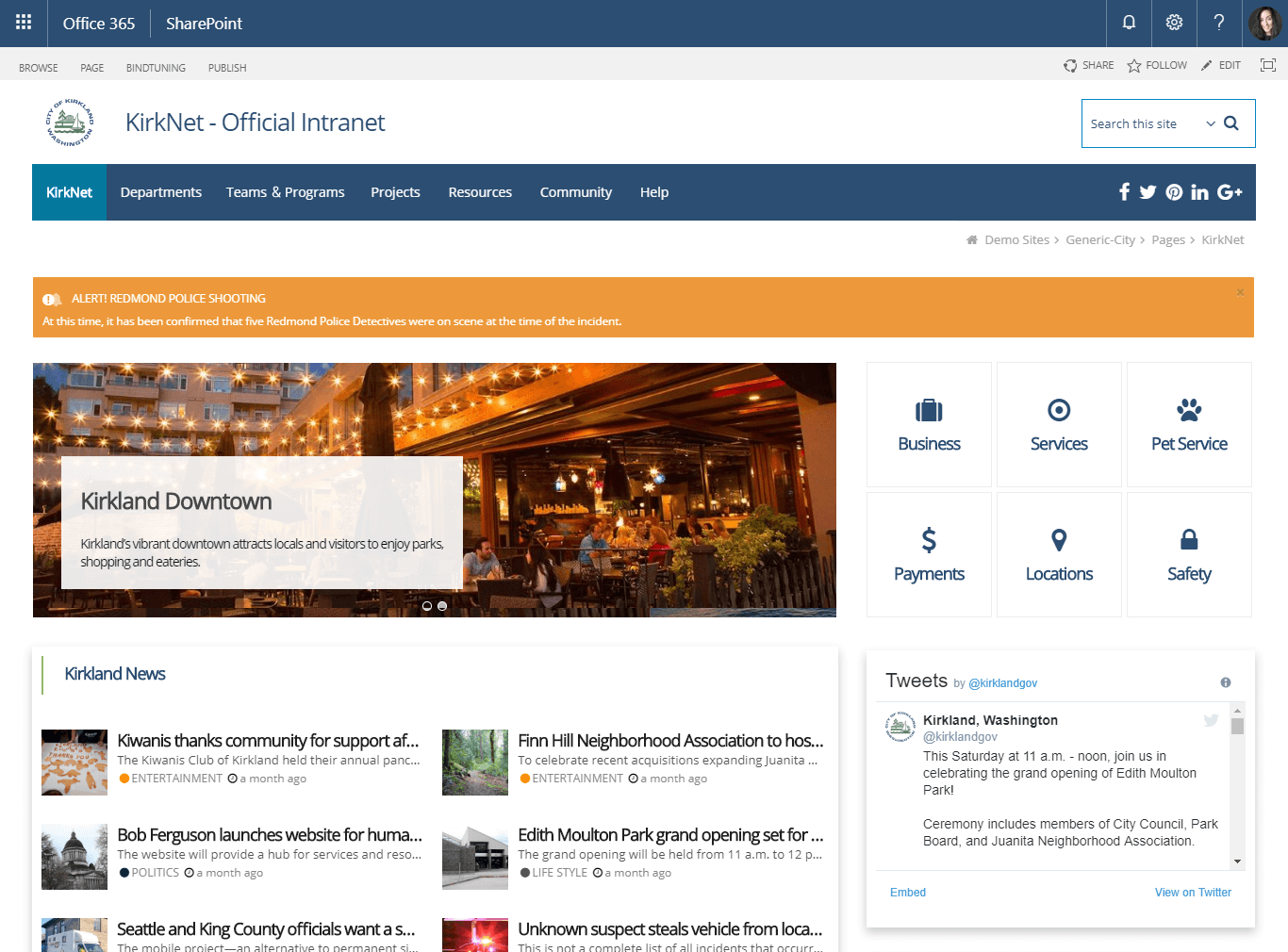
Task: Open the Departments navigation item
Action: click(161, 192)
